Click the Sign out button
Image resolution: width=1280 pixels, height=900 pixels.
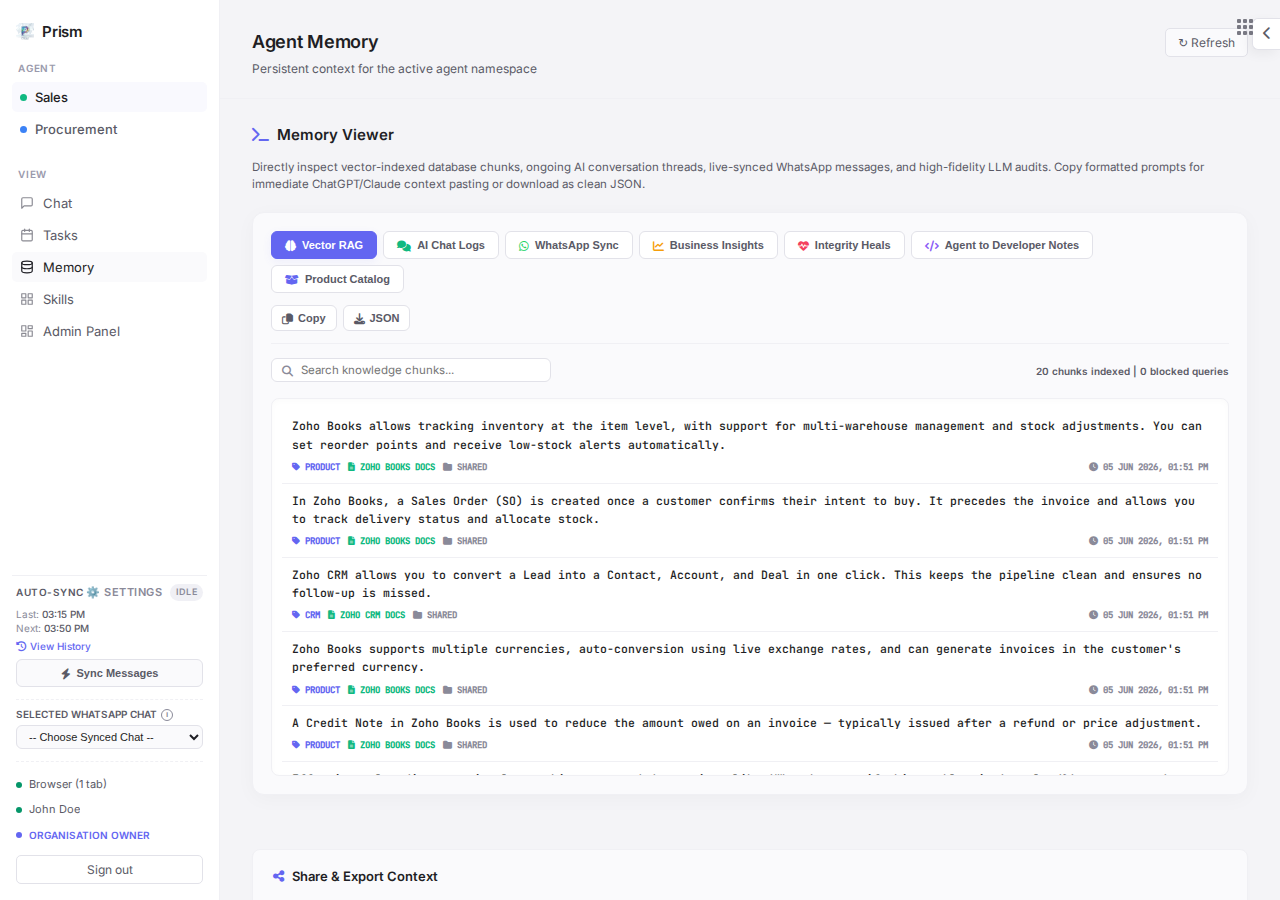[109, 870]
